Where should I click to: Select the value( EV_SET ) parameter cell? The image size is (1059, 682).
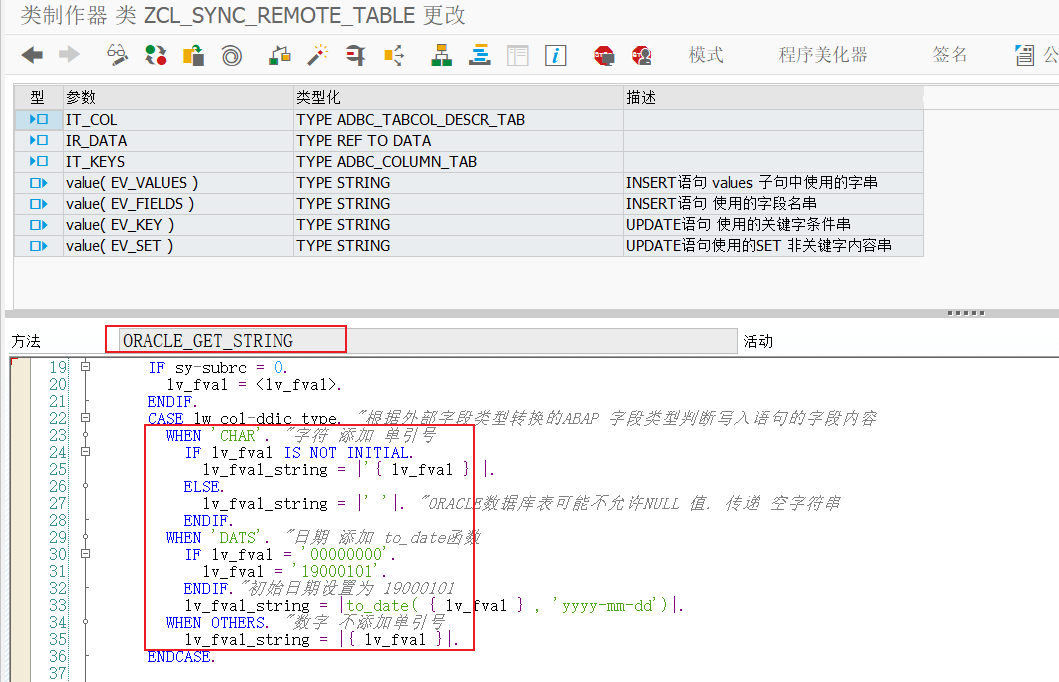pyautogui.click(x=178, y=246)
